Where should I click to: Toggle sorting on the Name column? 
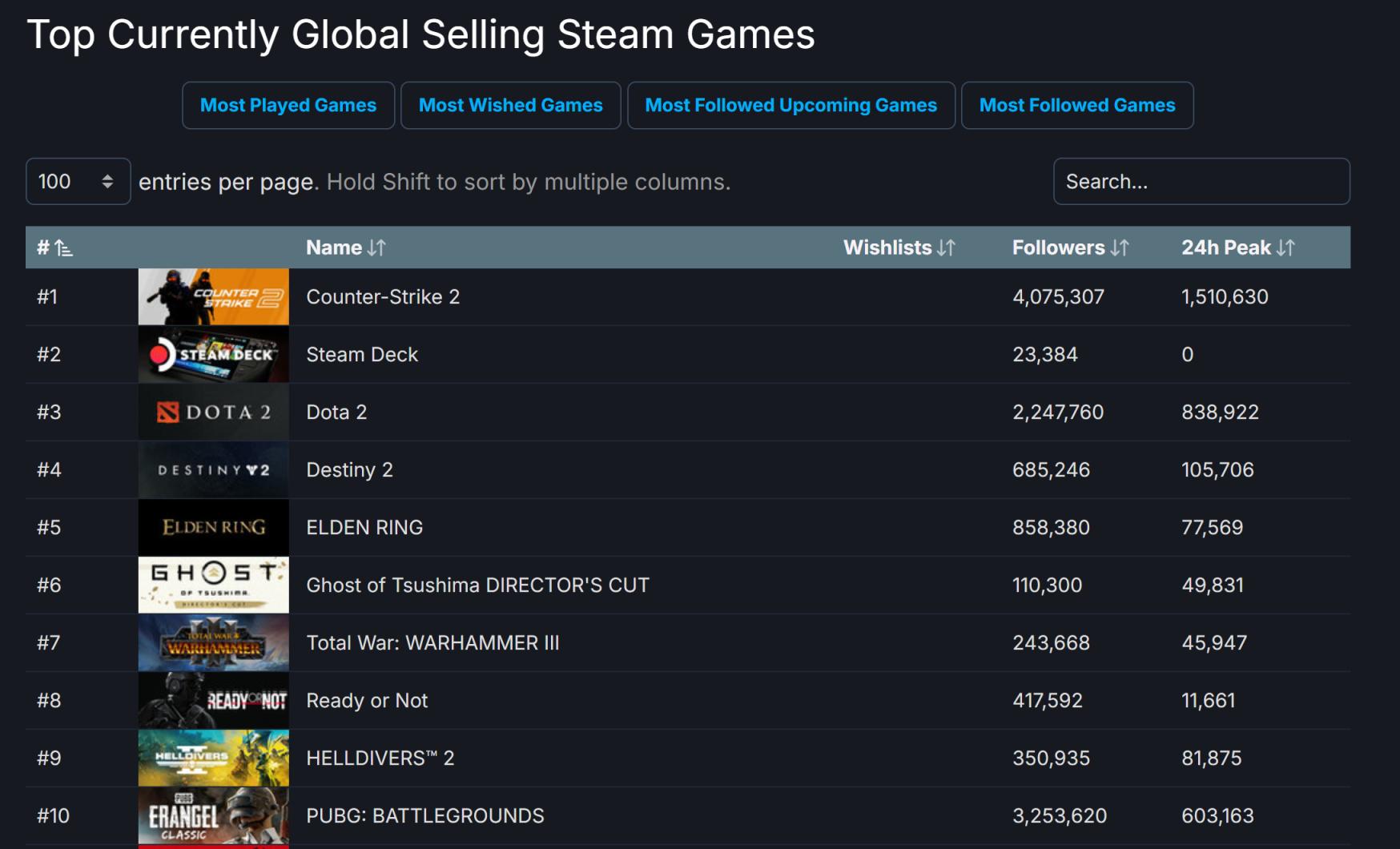[x=376, y=247]
